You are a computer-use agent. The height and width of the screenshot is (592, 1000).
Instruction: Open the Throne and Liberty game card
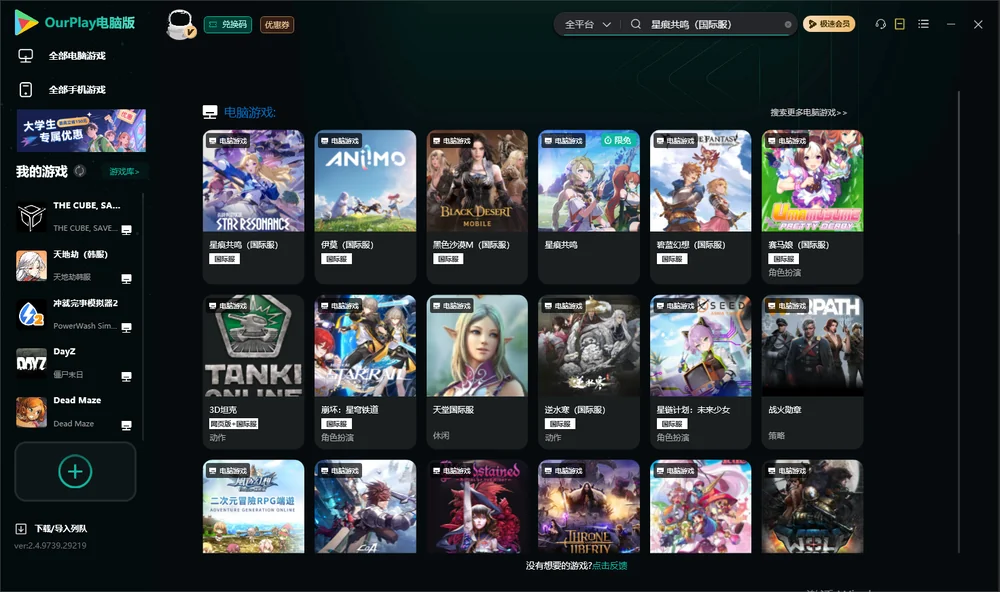[589, 507]
